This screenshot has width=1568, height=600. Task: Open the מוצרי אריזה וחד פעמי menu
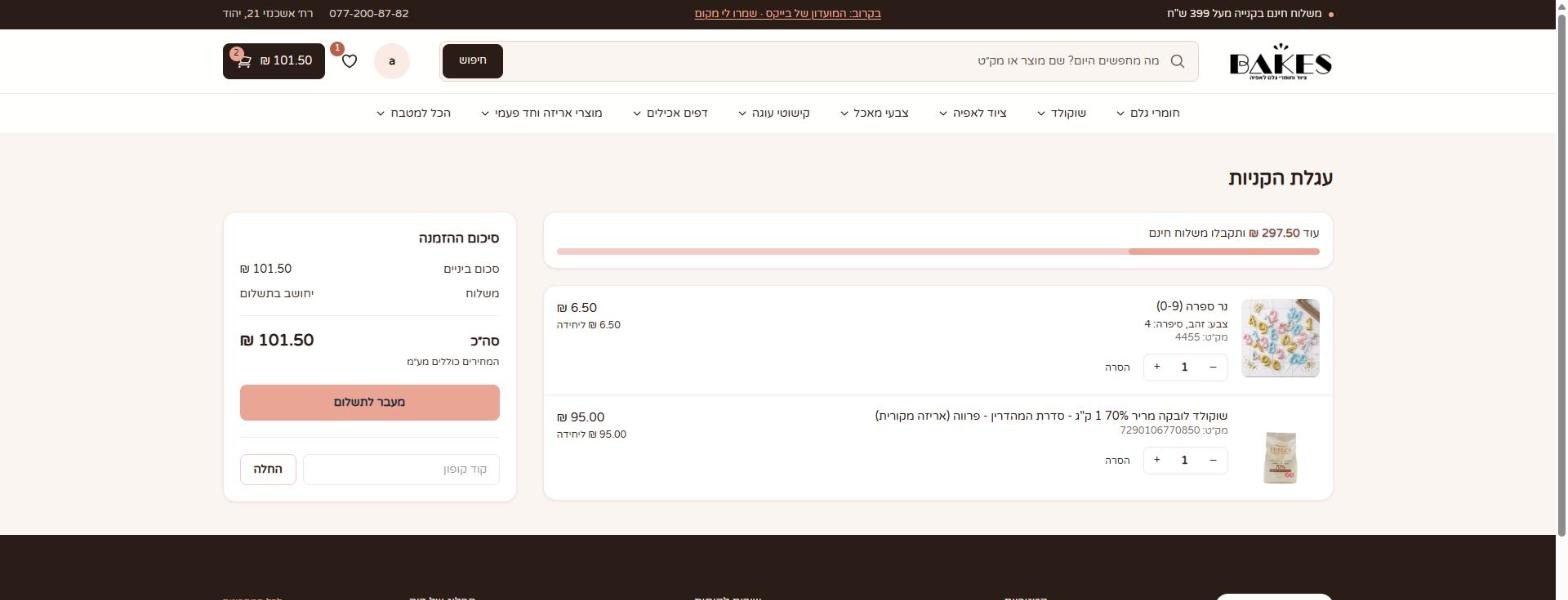pos(541,113)
